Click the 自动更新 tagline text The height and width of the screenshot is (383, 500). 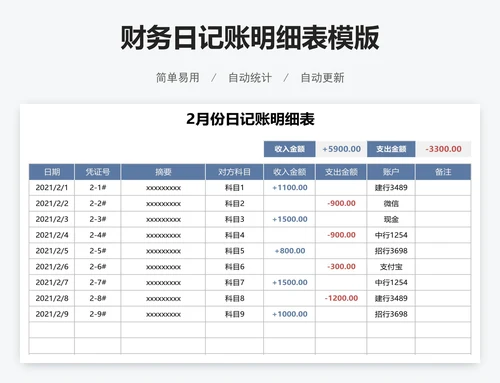(322, 78)
